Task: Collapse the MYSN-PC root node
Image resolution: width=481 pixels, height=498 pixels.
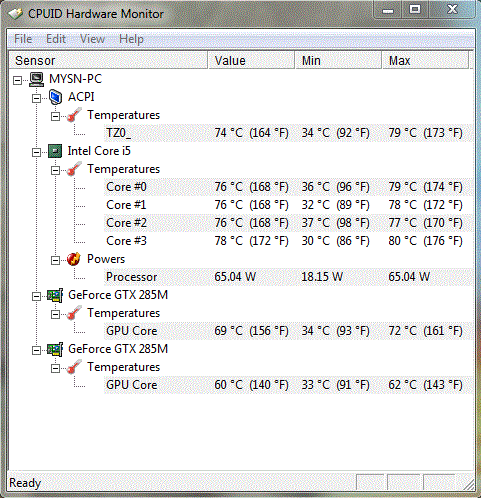Action: [17, 80]
